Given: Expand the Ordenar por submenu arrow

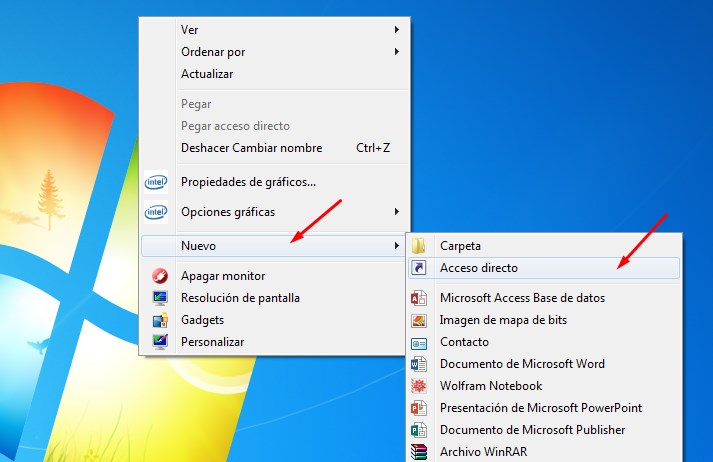Looking at the screenshot, I should pos(397,52).
